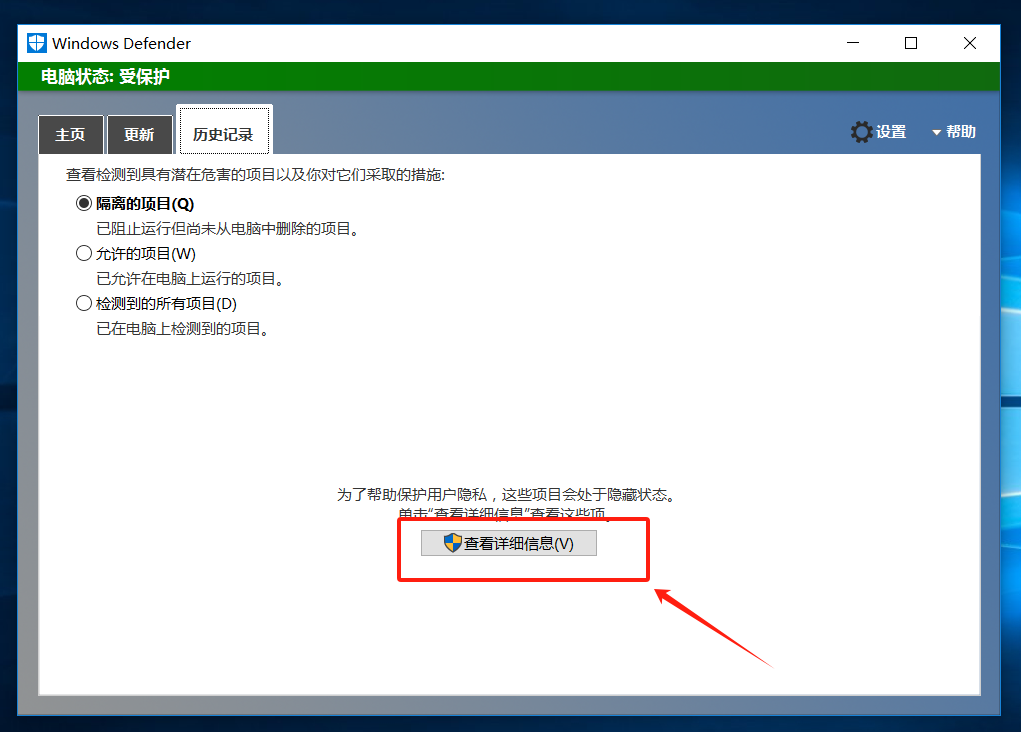Maximize the Windows Defender window

[911, 43]
